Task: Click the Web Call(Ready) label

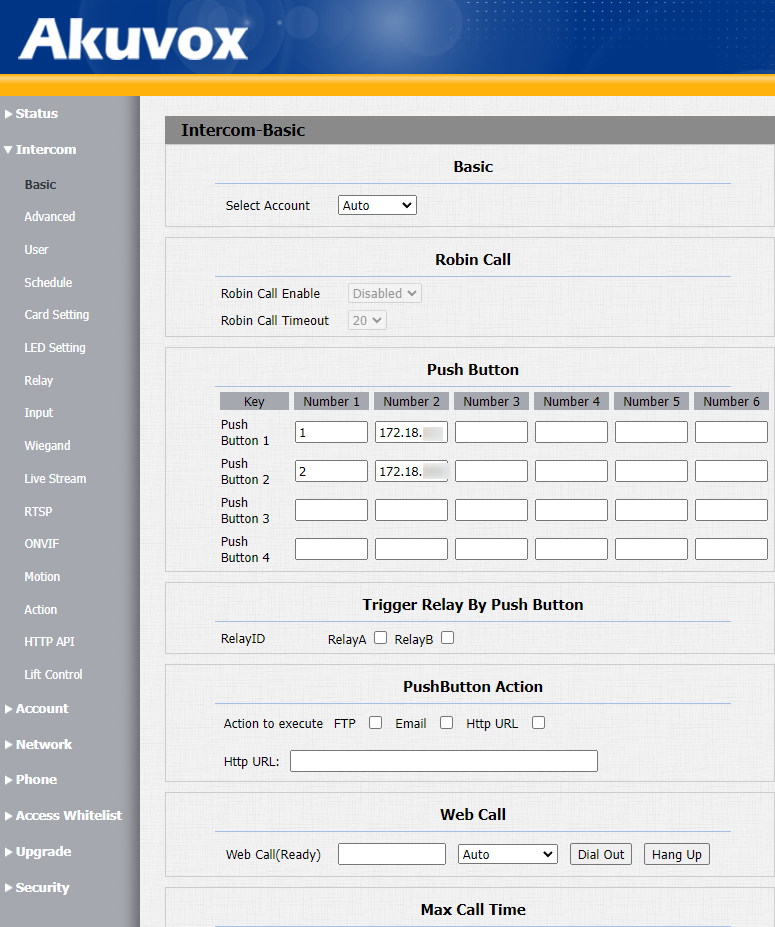Action: (x=273, y=854)
